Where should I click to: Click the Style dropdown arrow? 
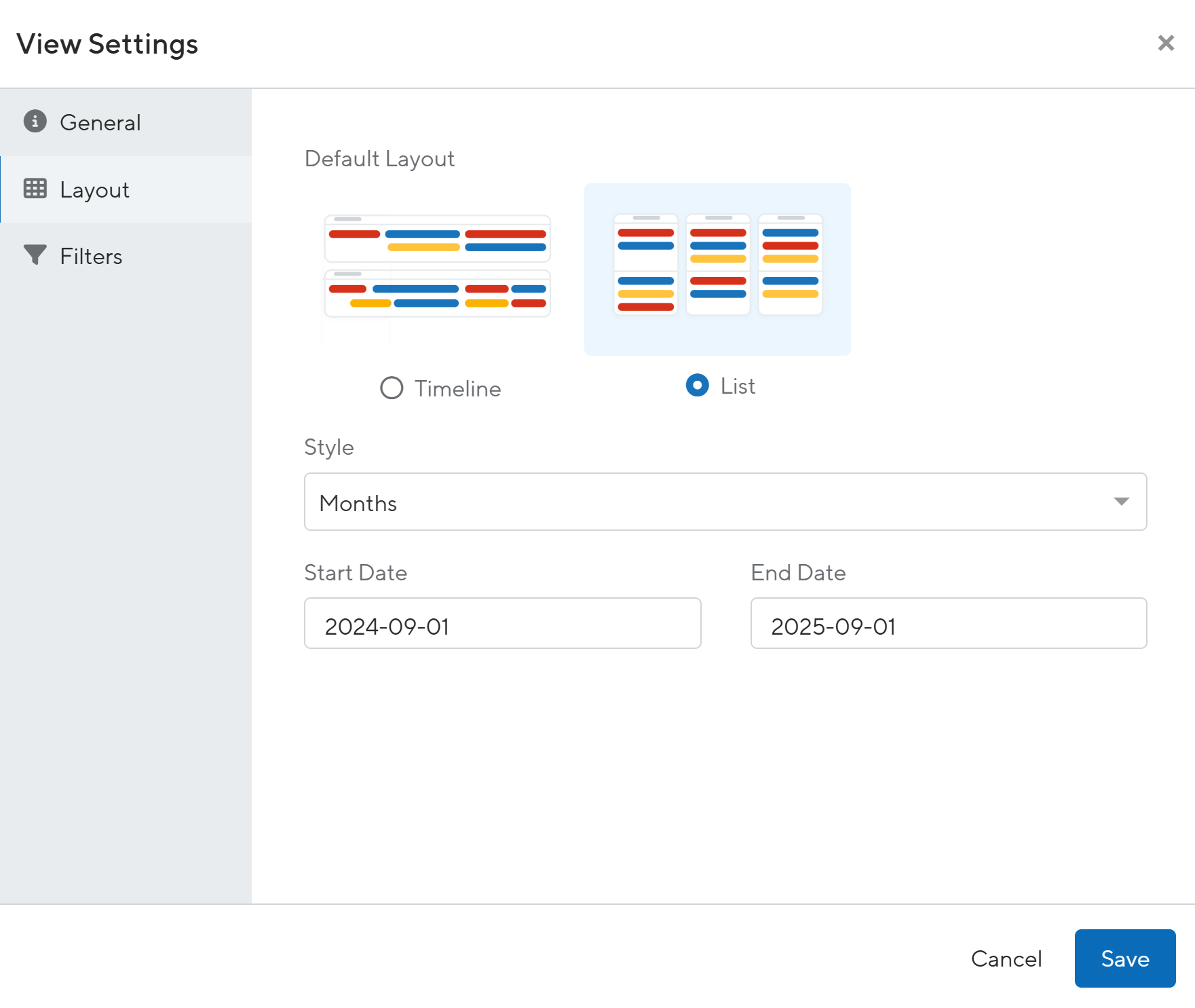[x=1121, y=502]
